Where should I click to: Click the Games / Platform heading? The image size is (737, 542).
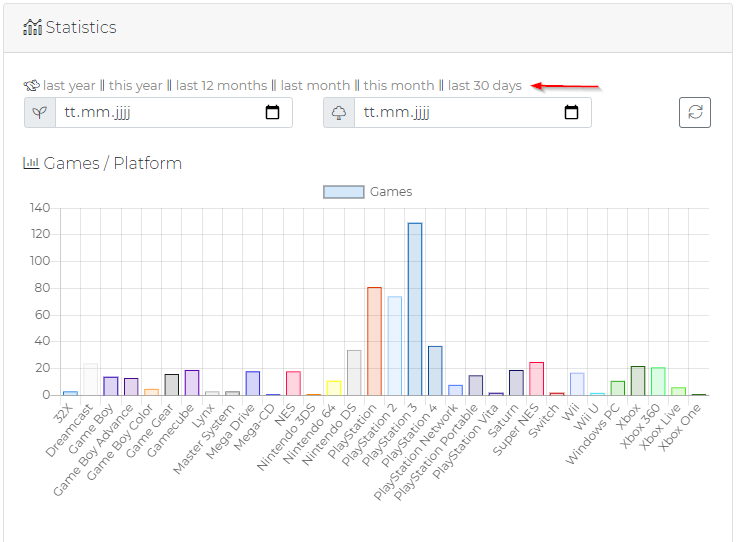(x=112, y=163)
